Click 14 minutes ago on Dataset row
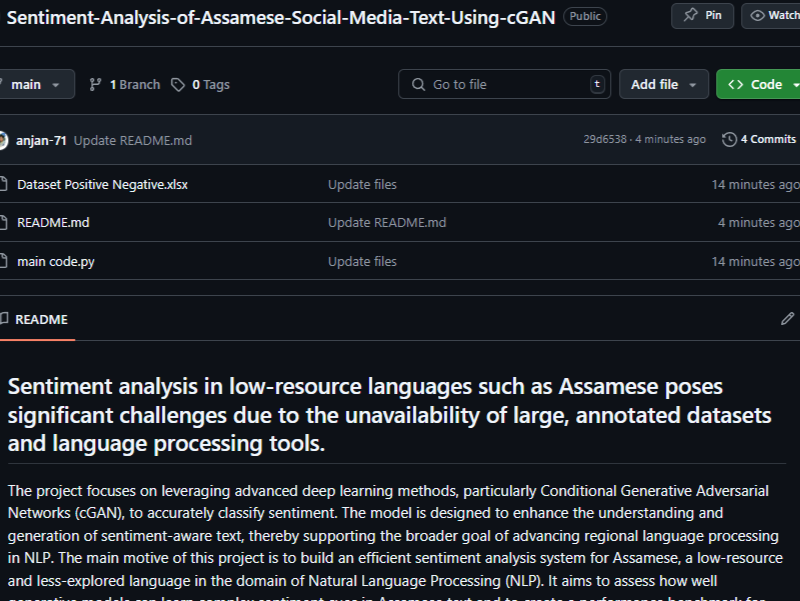 (756, 184)
